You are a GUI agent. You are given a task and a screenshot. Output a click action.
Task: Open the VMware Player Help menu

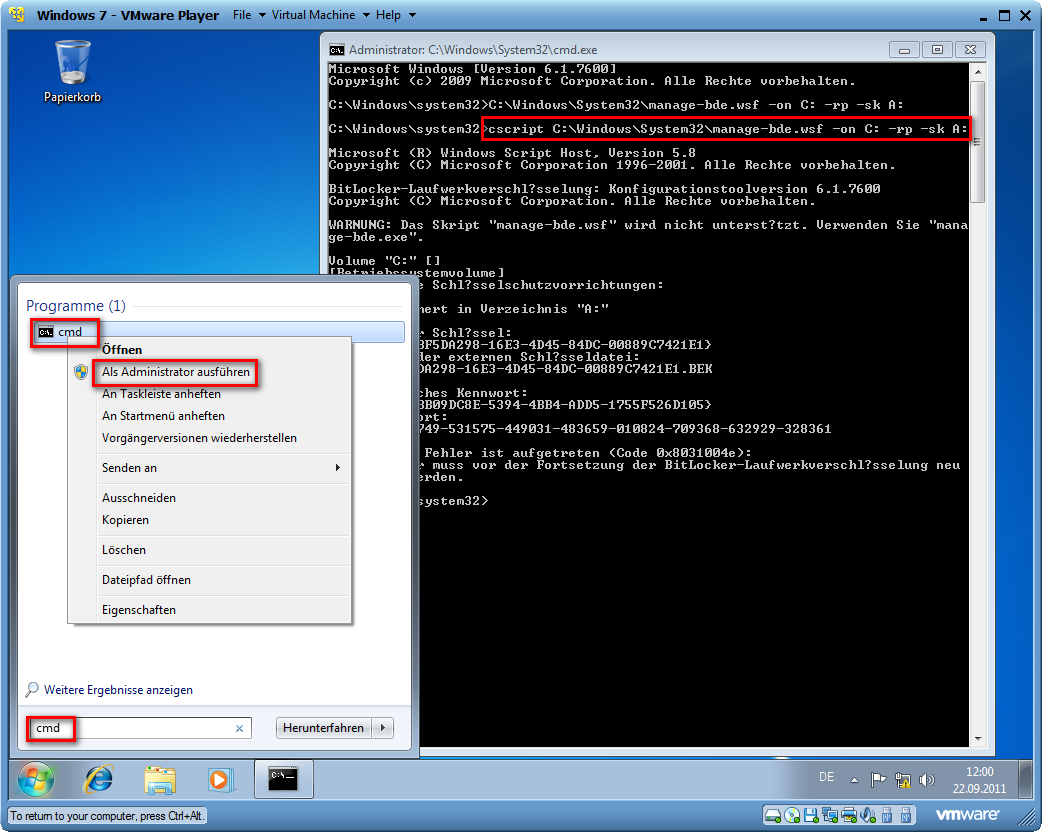point(395,15)
